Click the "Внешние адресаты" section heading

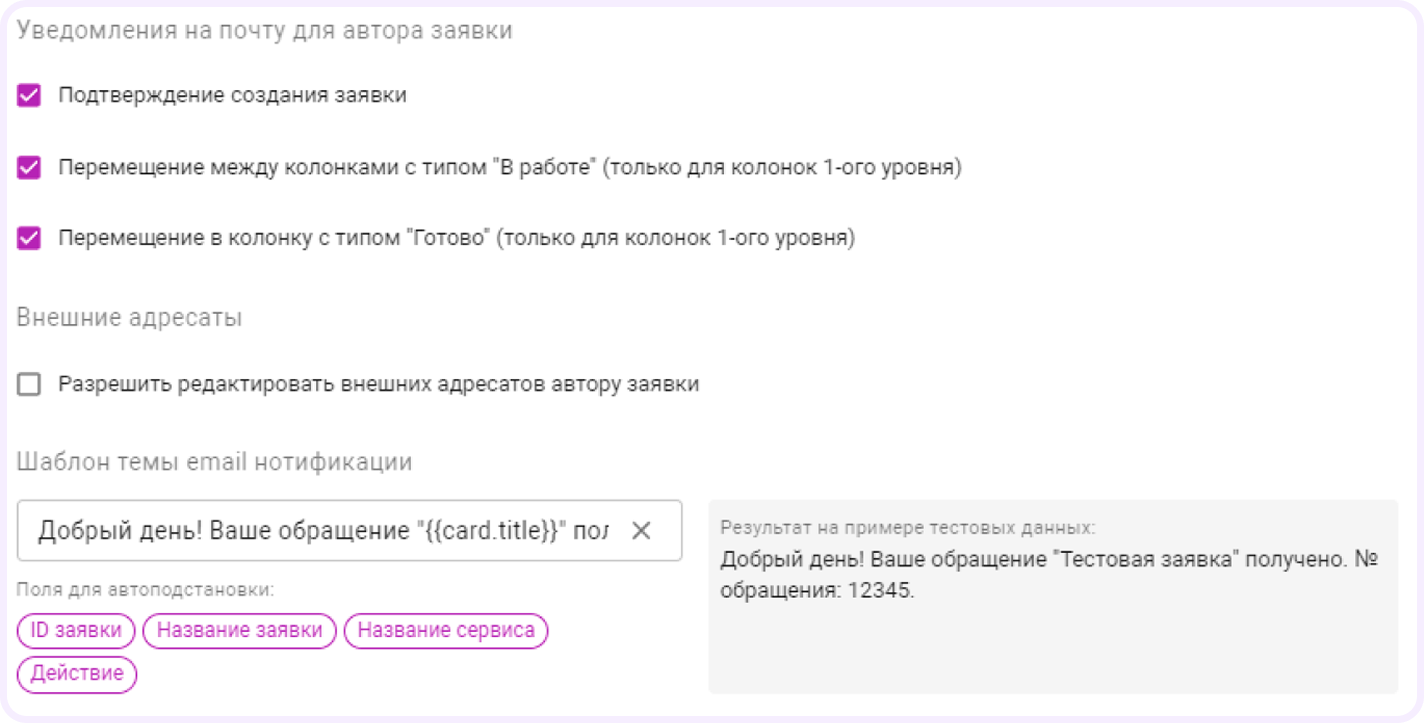coord(129,318)
